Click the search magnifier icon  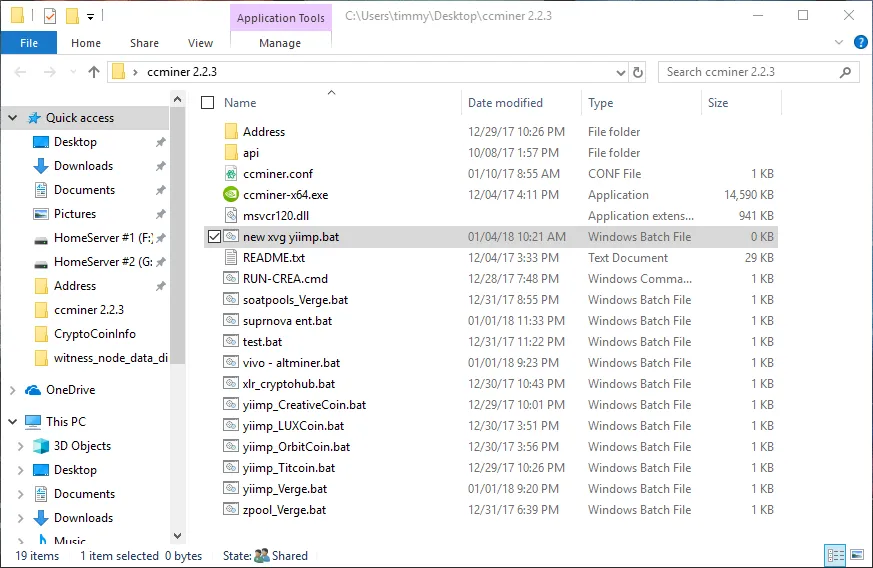coord(846,72)
